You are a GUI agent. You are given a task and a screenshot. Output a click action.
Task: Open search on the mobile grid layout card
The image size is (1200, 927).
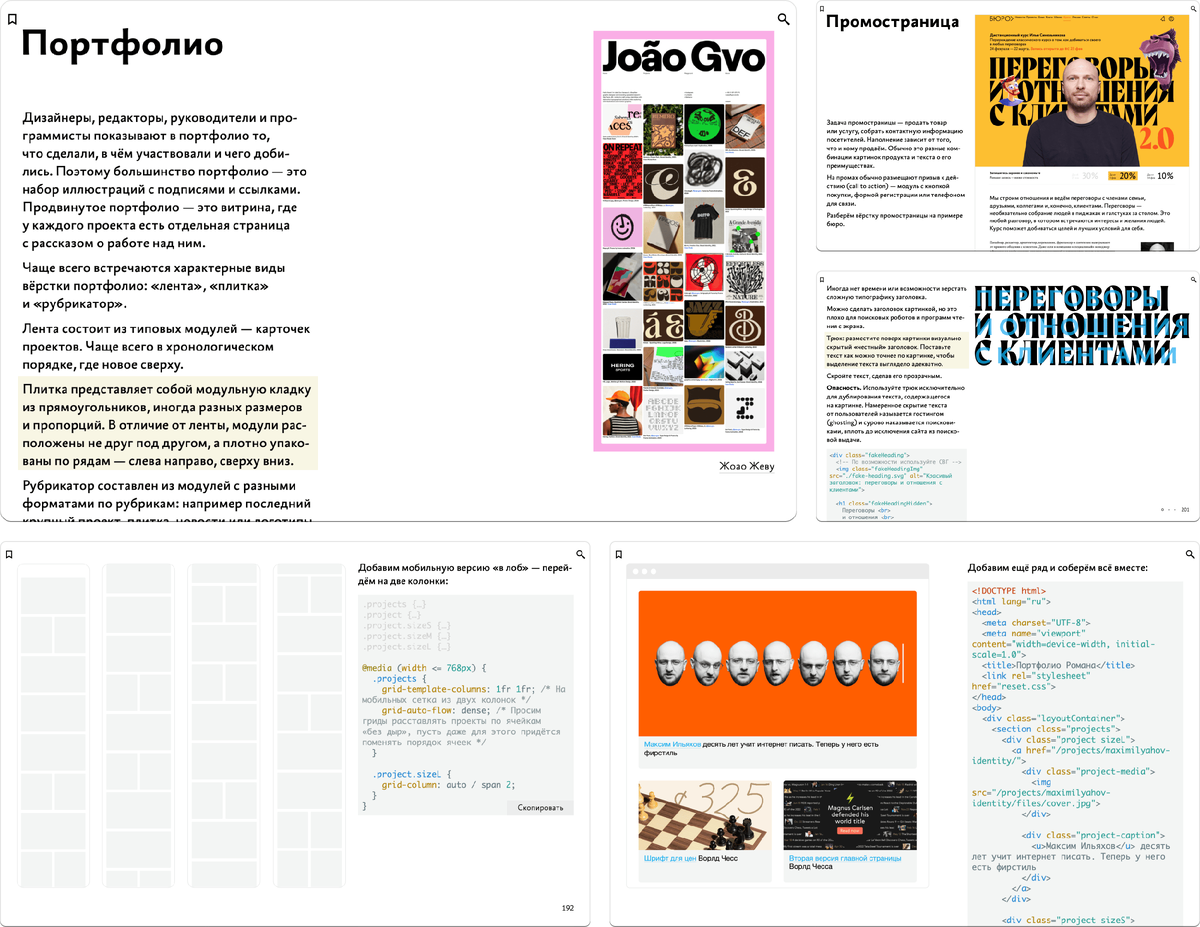578,553
